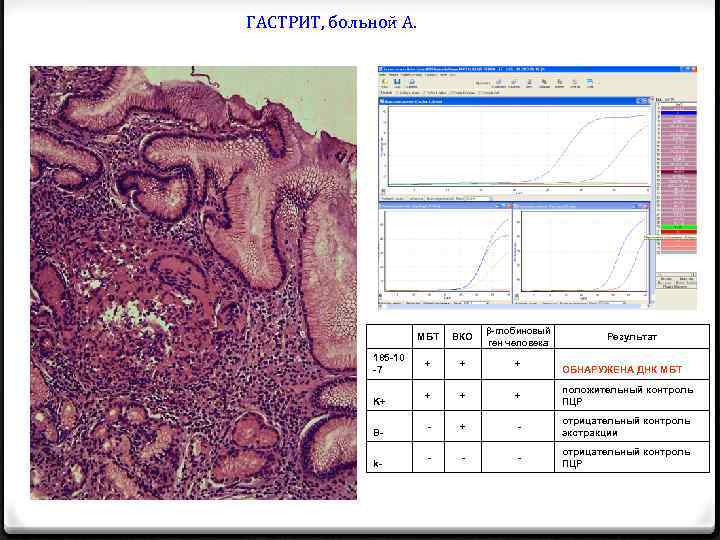720x540 pixels.
Task: Click the МБТ plus sign in row 185-10-7
Action: coord(428,363)
